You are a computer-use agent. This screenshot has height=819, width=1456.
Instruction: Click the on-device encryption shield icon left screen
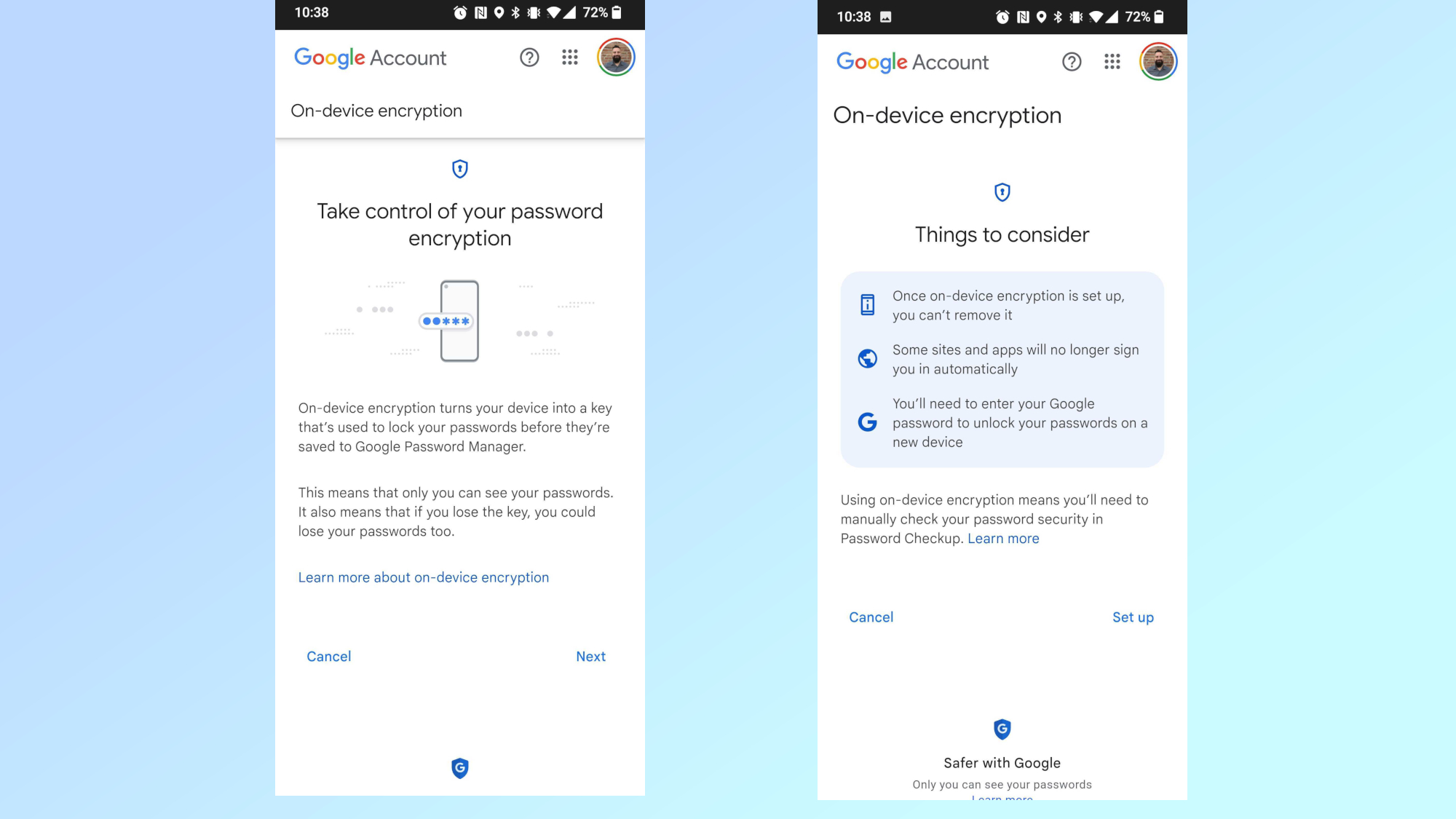pyautogui.click(x=460, y=169)
